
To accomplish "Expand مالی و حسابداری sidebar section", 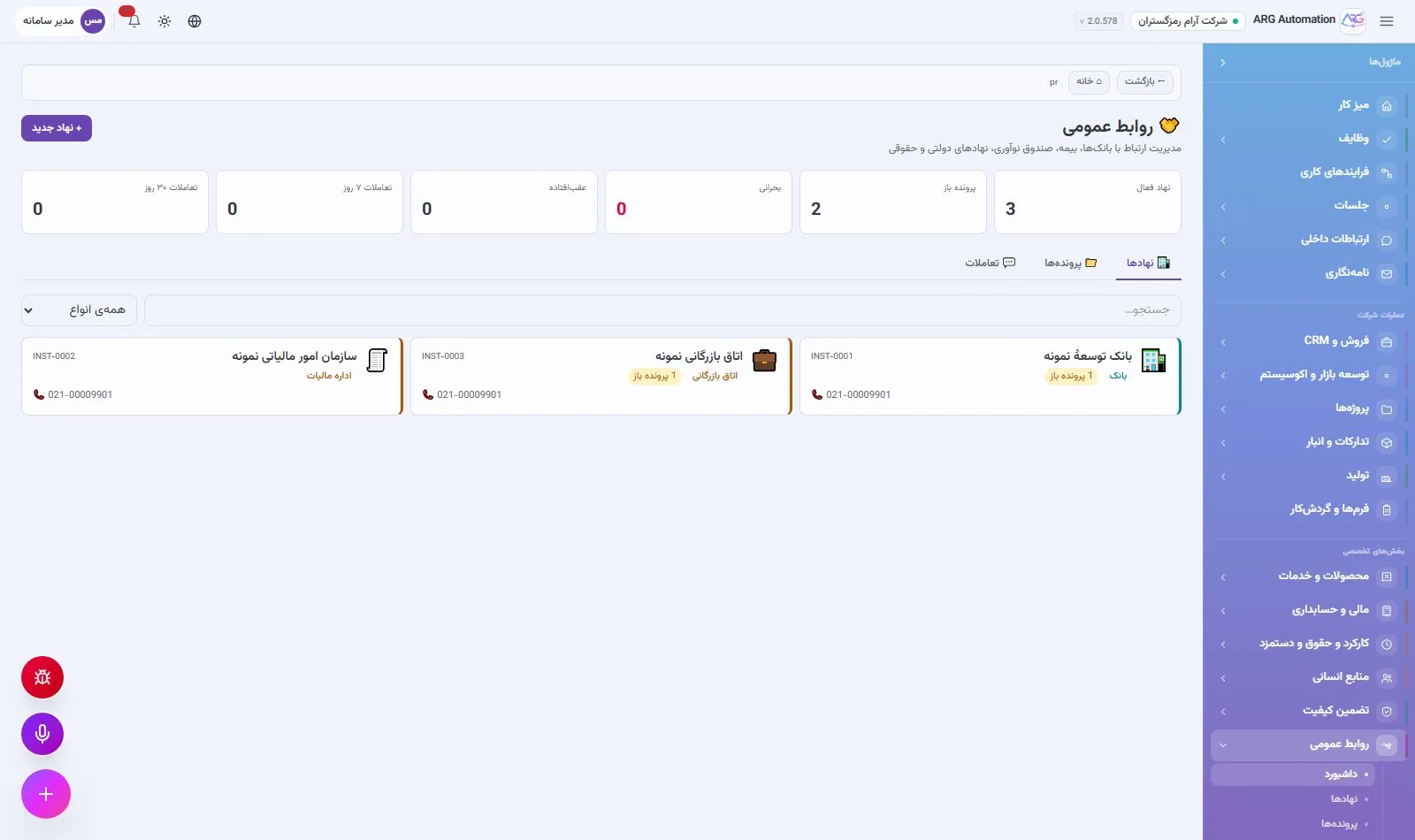I will [x=1223, y=610].
